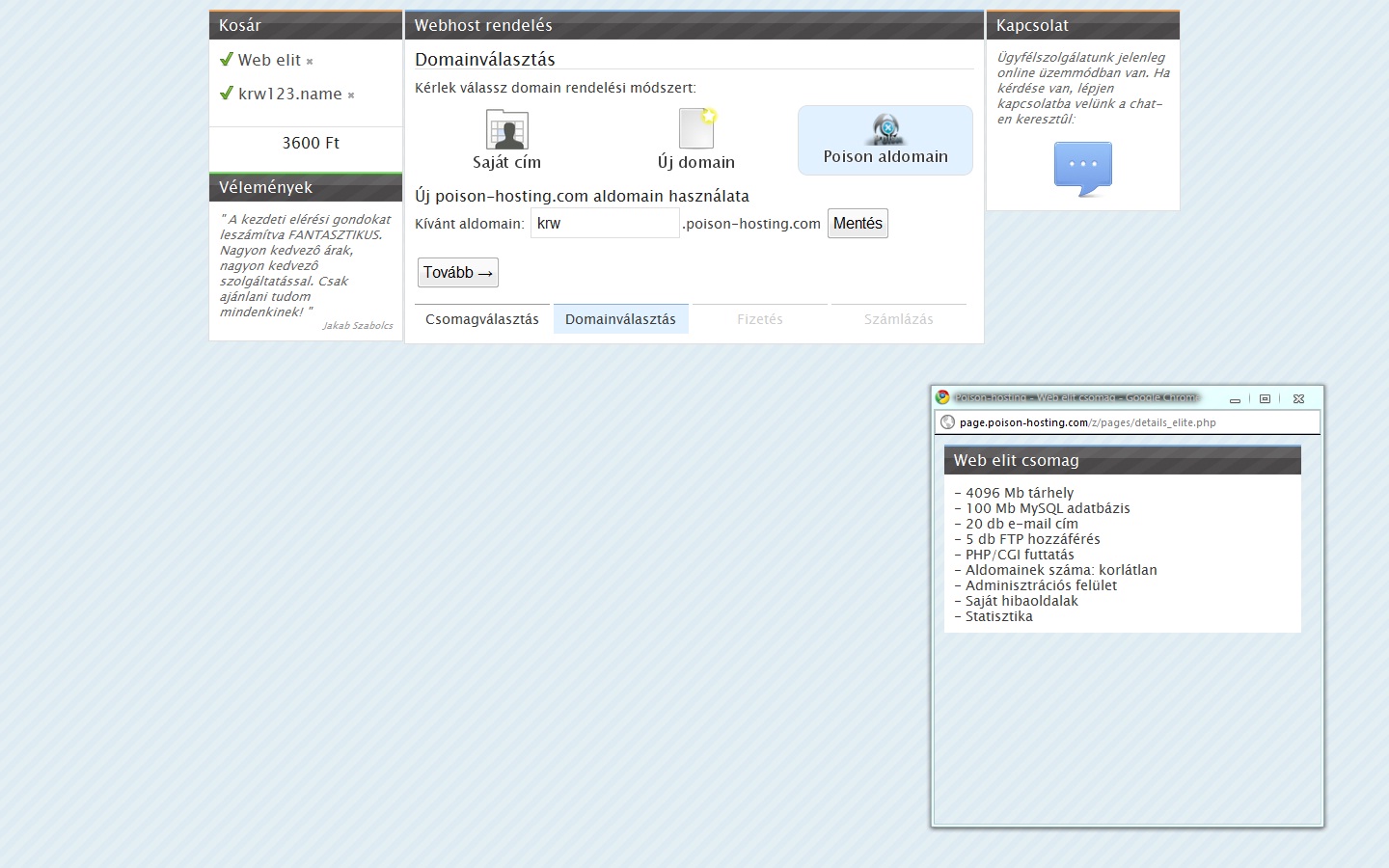This screenshot has height=868, width=1389.
Task: Remove Web elit from the cart
Action: pyautogui.click(x=310, y=62)
